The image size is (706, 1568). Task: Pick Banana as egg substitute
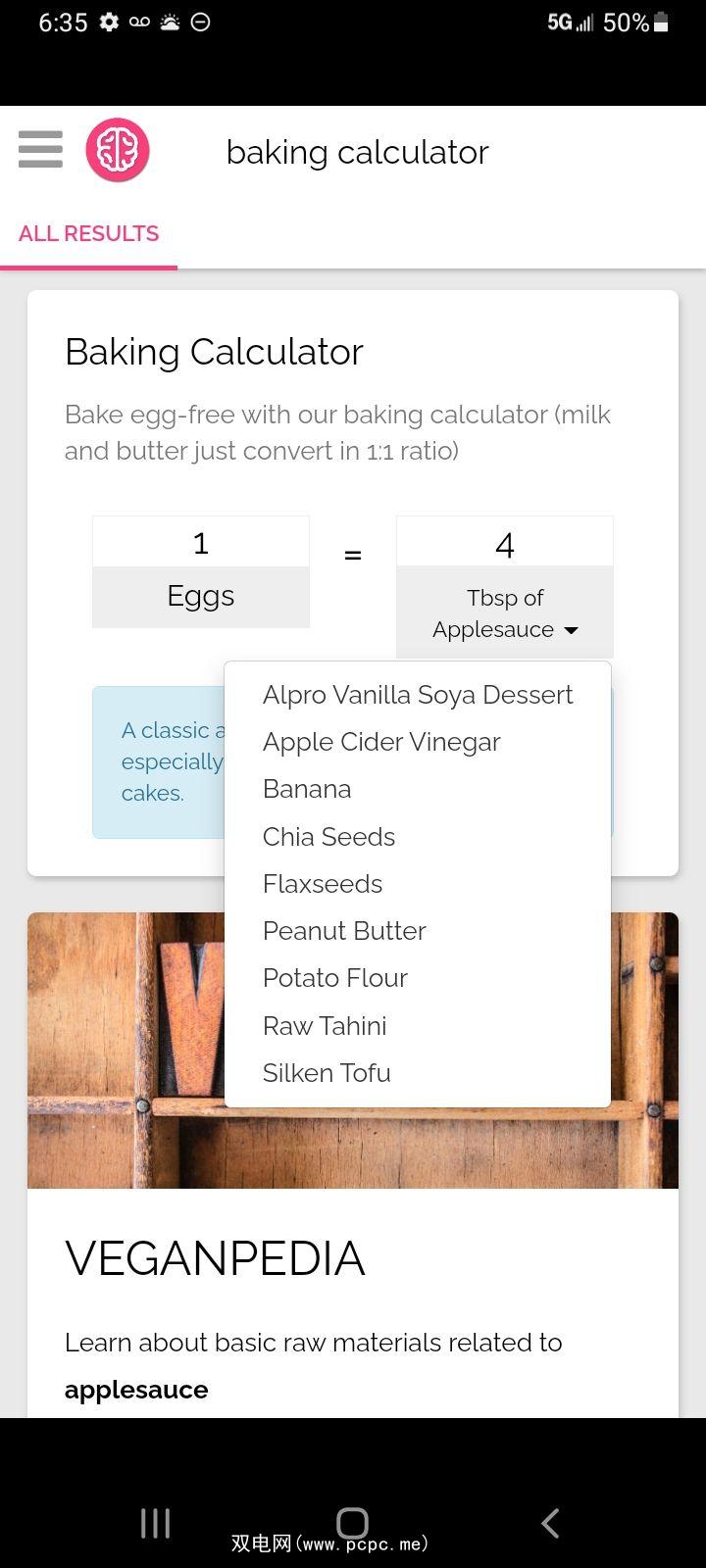[307, 789]
